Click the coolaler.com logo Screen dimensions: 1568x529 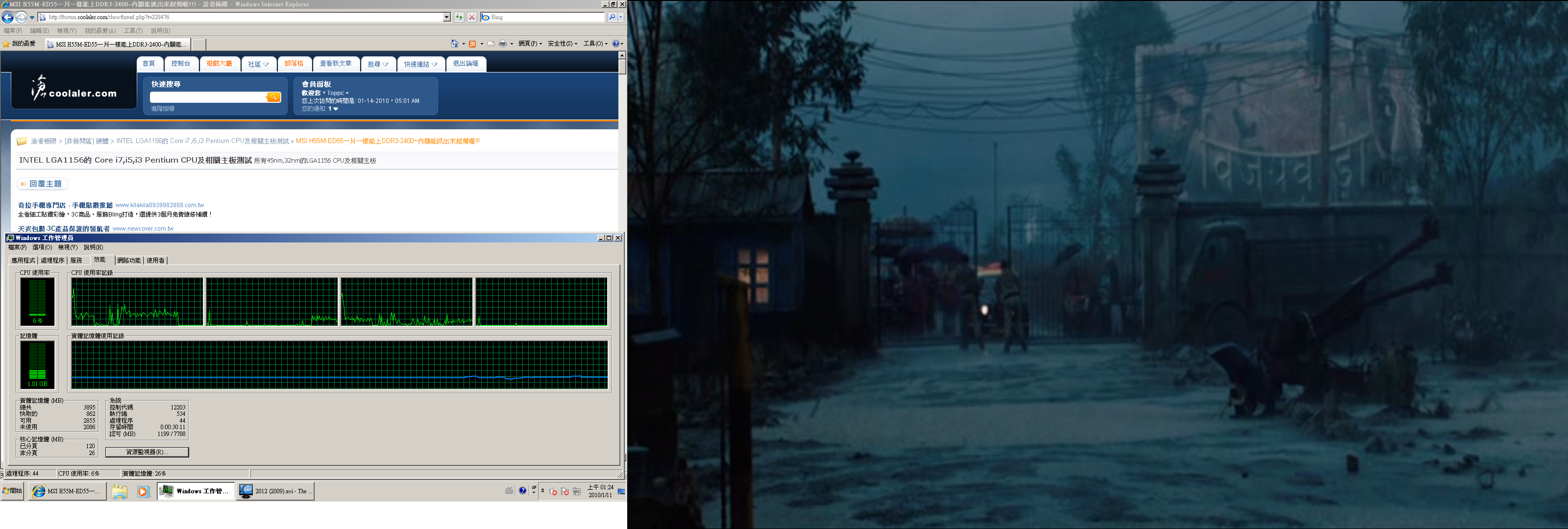pos(73,89)
